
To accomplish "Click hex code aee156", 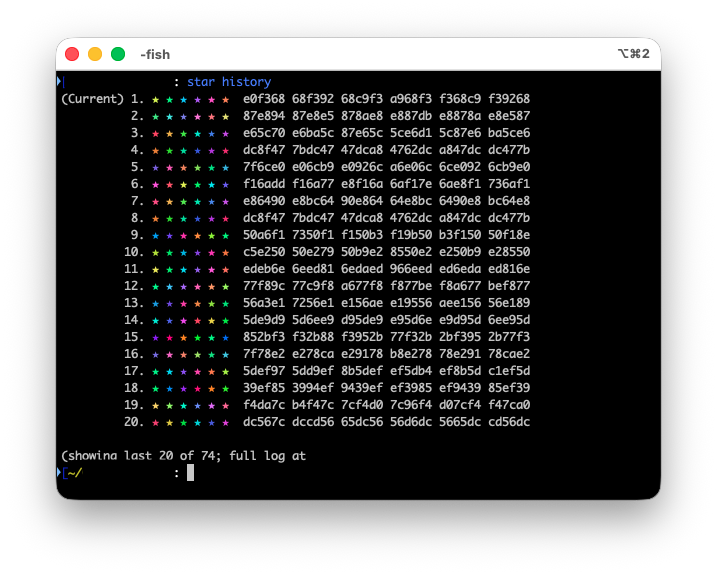I will coord(460,302).
